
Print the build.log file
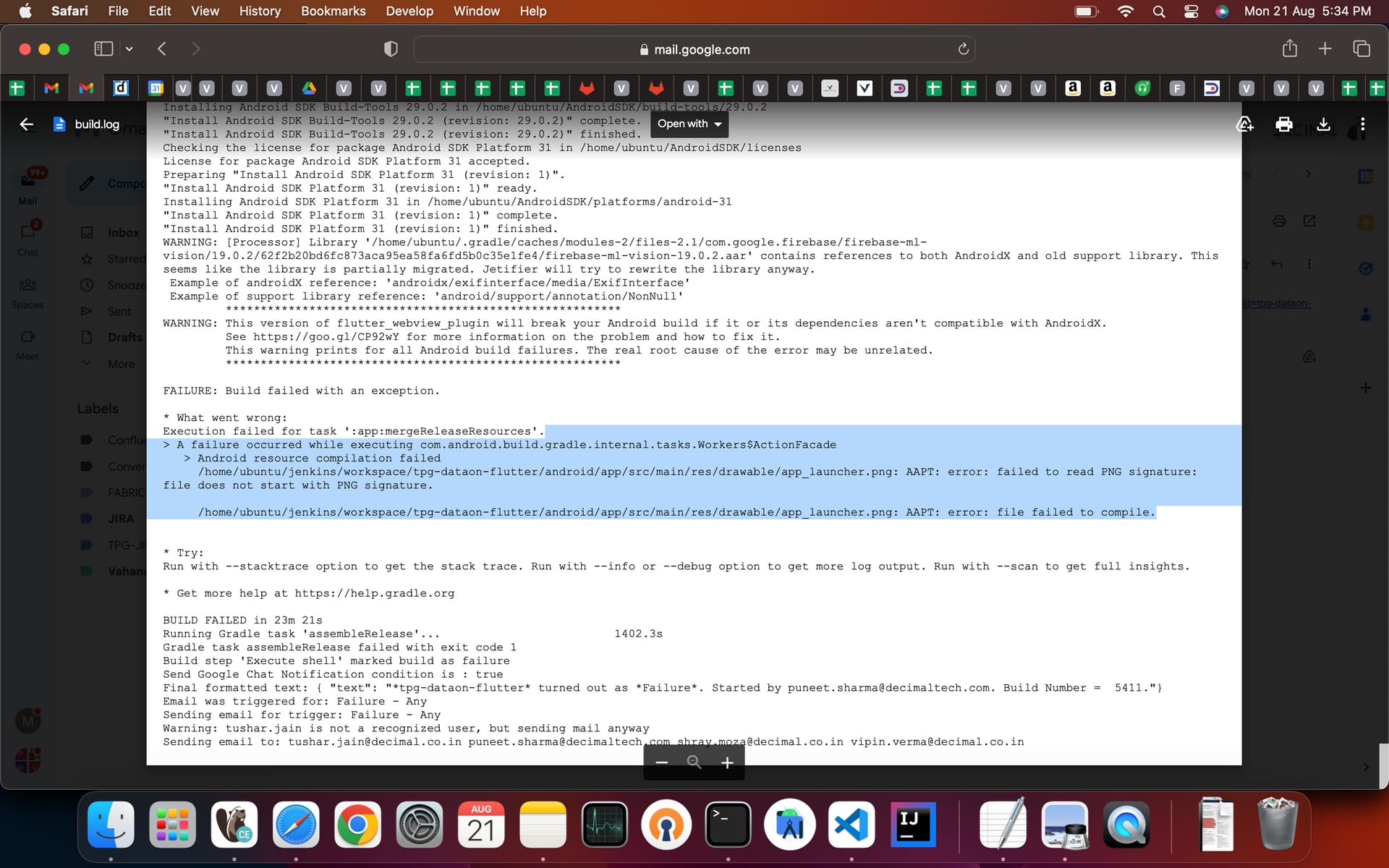click(x=1284, y=124)
